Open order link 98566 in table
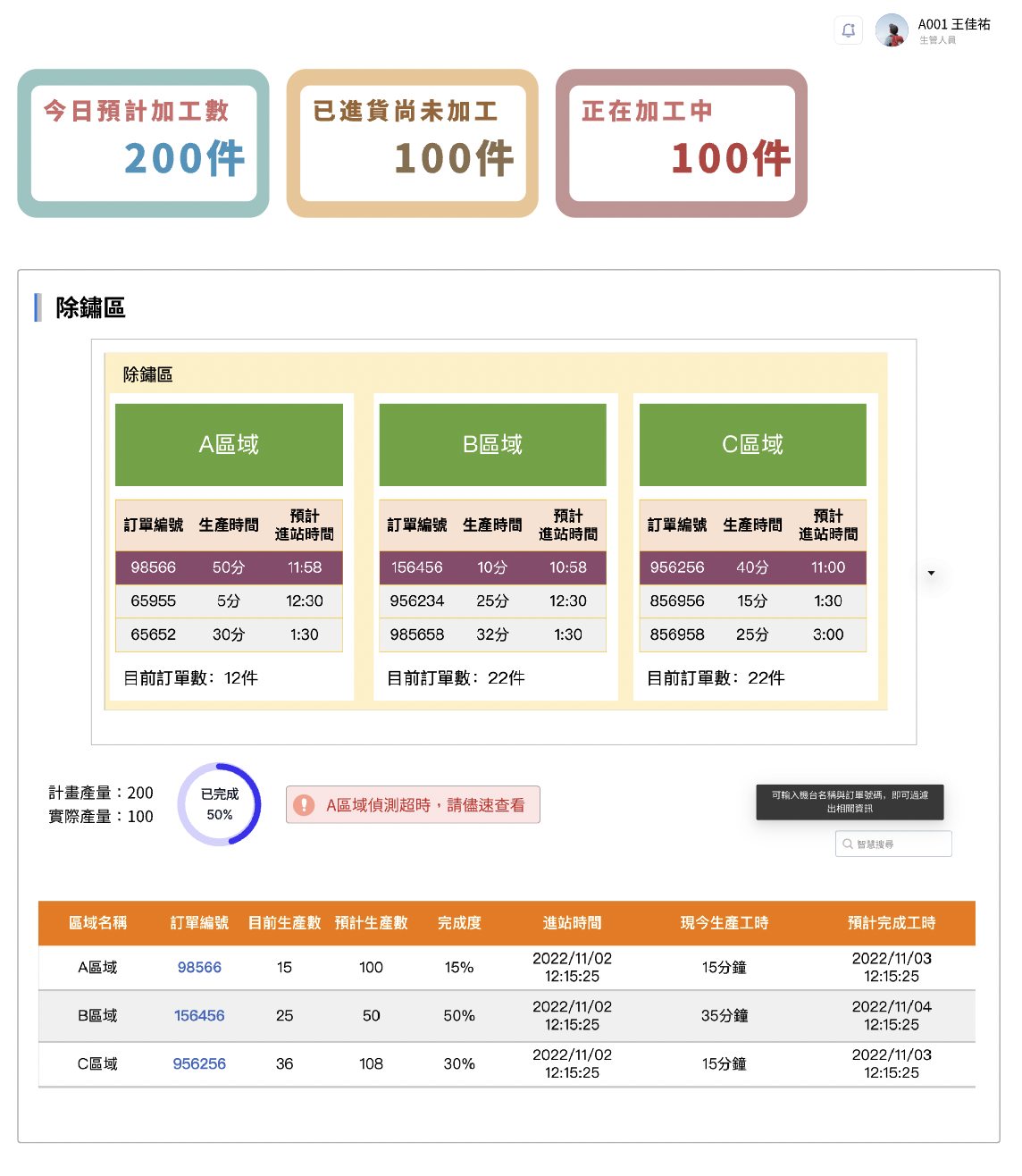 tap(199, 967)
